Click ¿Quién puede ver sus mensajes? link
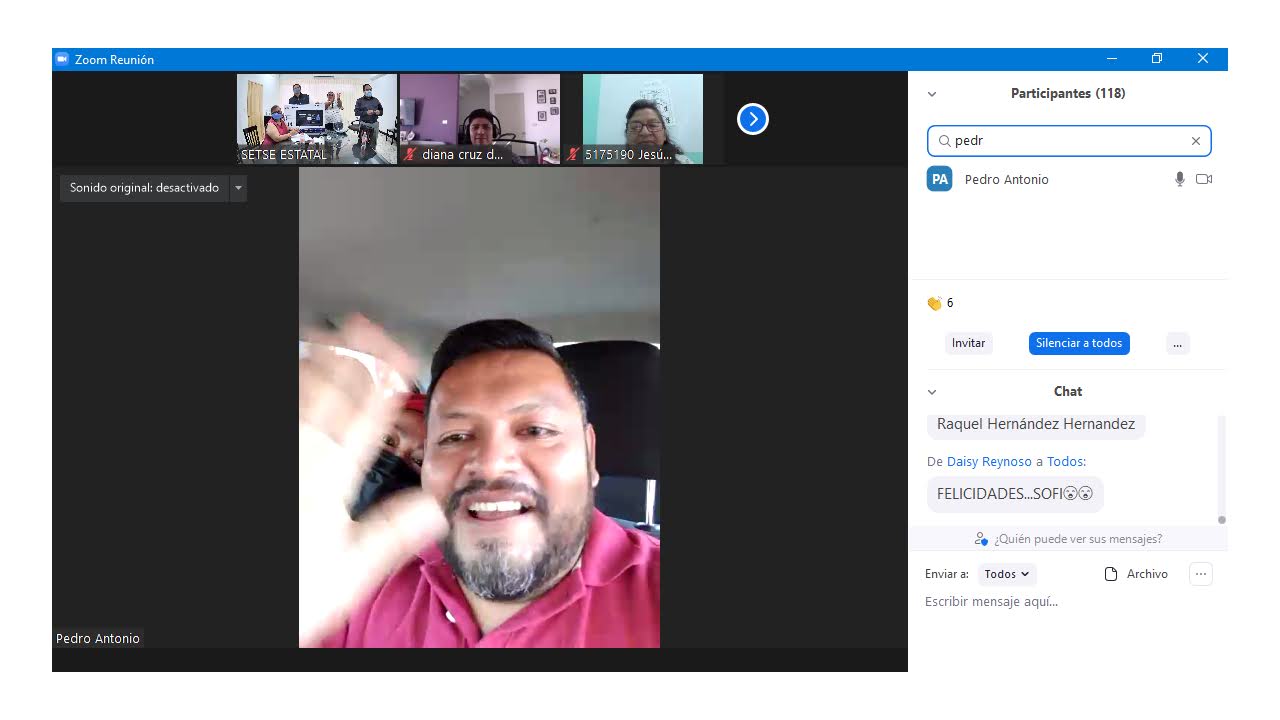The height and width of the screenshot is (720, 1280). pos(1078,539)
